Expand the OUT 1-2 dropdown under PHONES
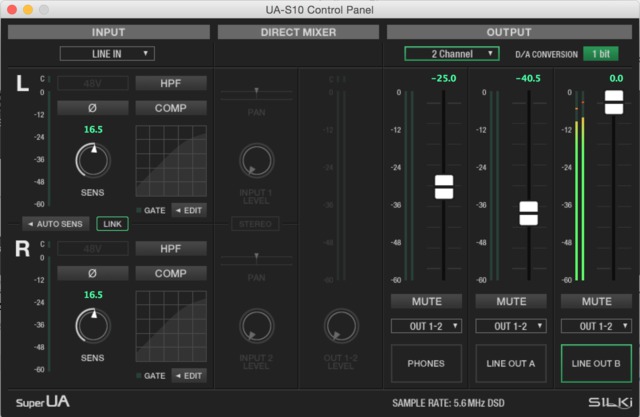The height and width of the screenshot is (417, 640). (426, 325)
